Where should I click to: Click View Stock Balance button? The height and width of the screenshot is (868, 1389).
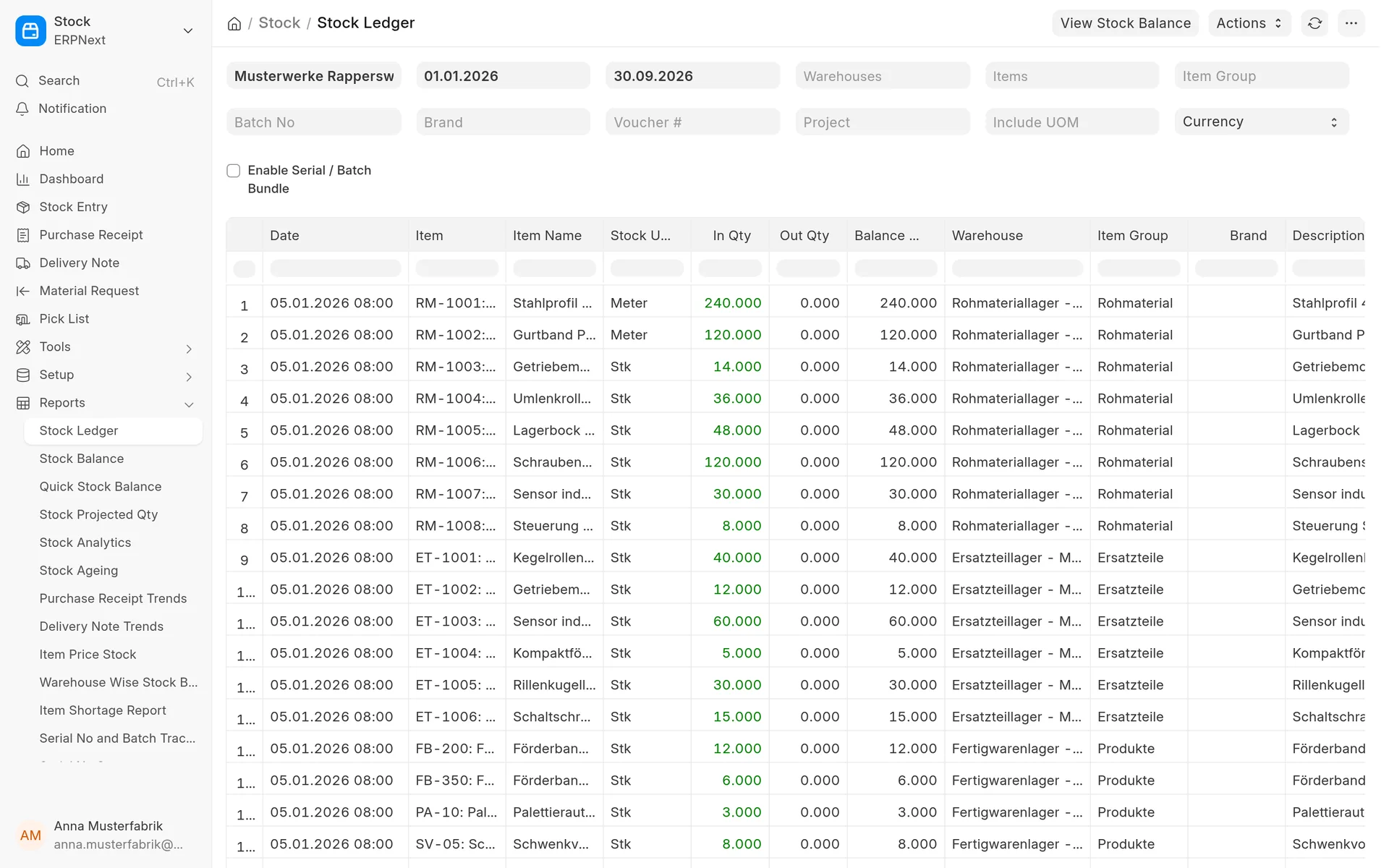[x=1125, y=23]
